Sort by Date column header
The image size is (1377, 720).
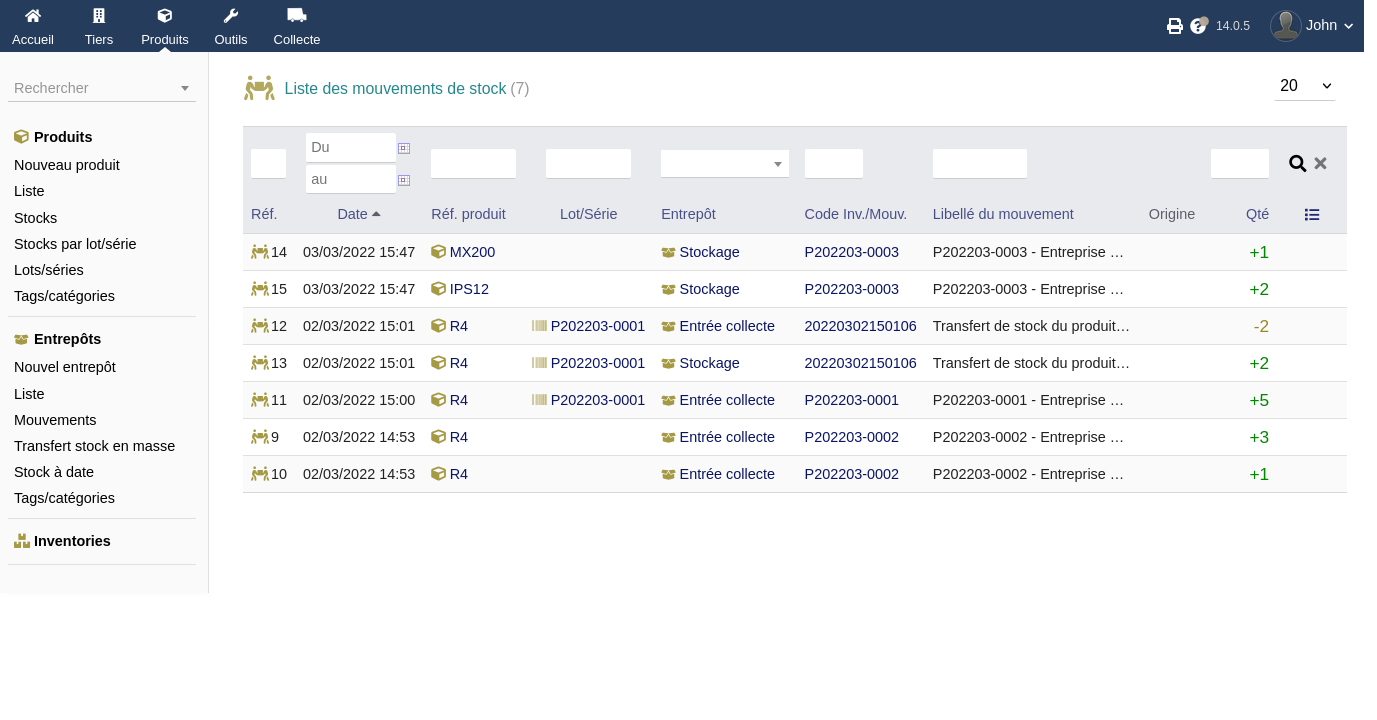353,214
